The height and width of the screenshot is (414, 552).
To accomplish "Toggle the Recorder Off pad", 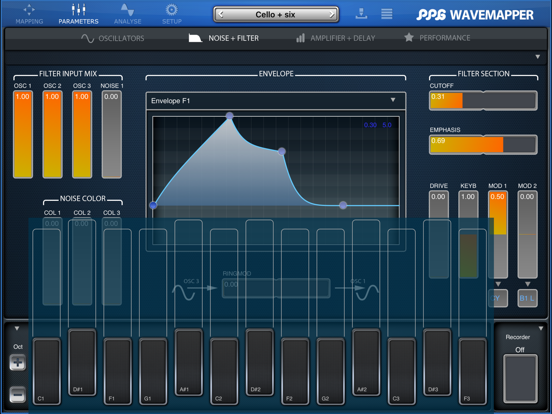I will click(520, 378).
